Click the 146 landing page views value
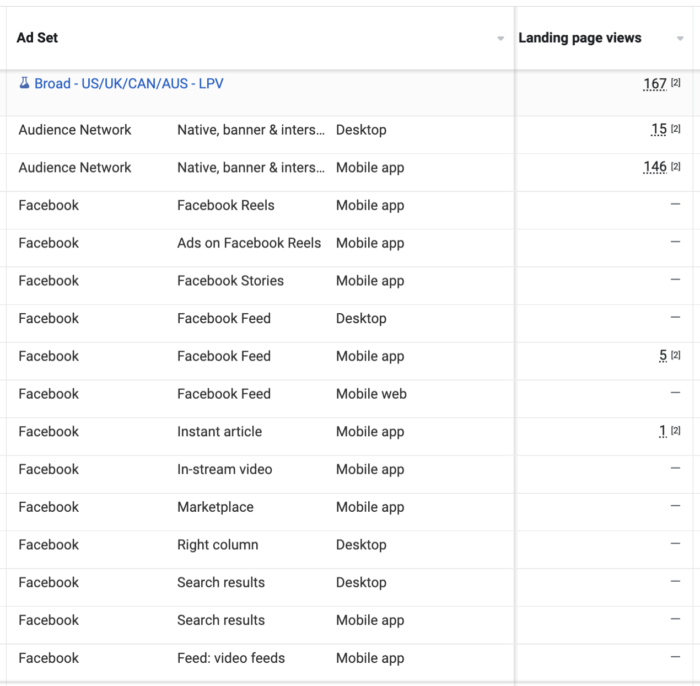 point(655,167)
